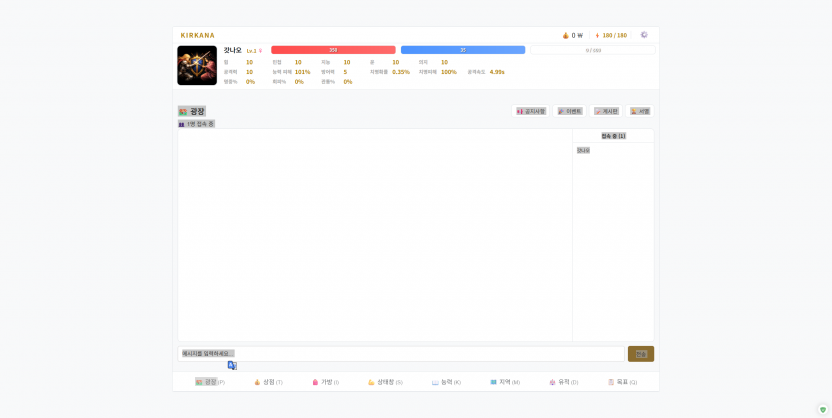
Task: Click the 0 ₩ gold amount
Action: pos(577,36)
